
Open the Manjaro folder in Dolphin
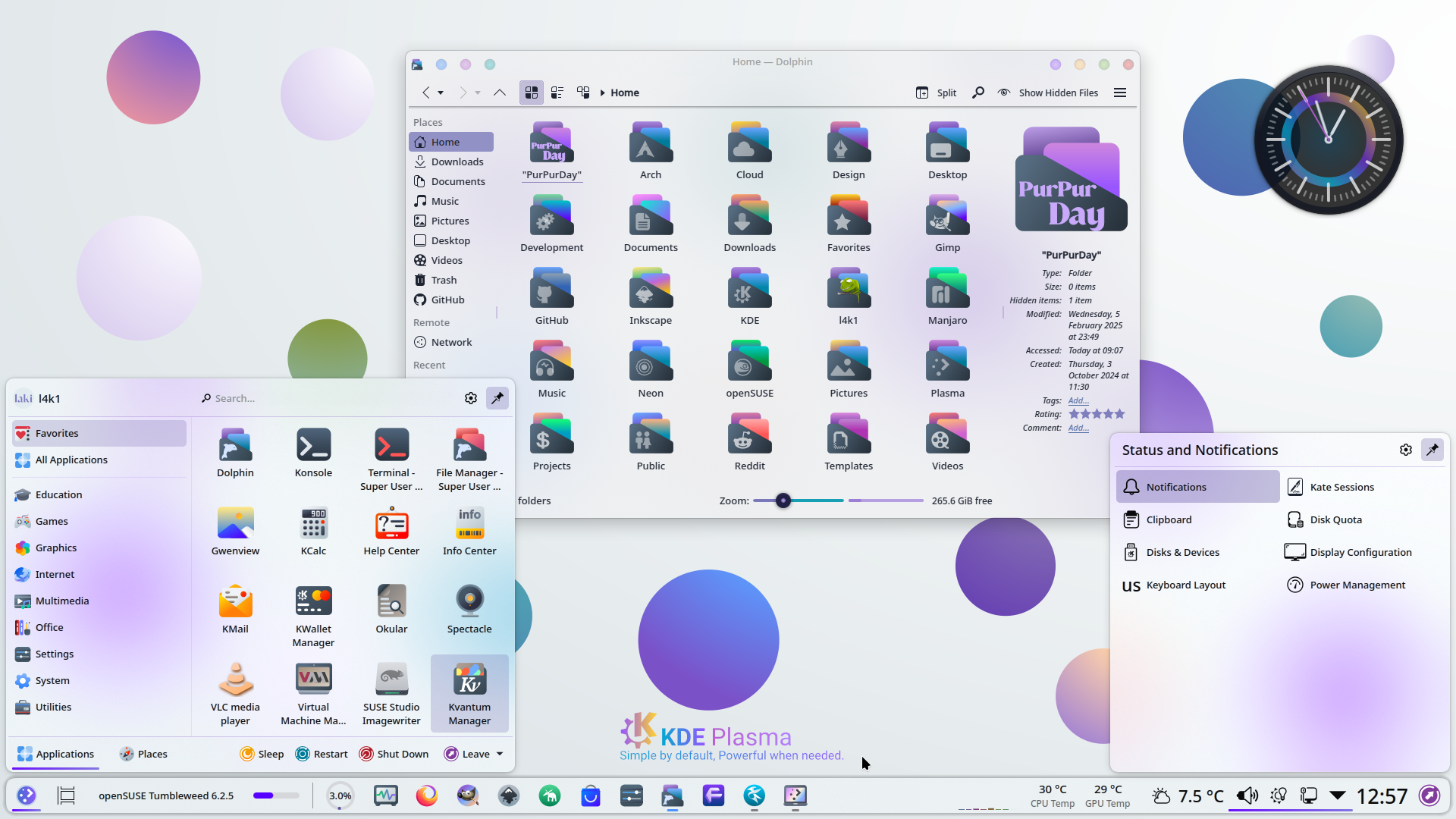[947, 297]
